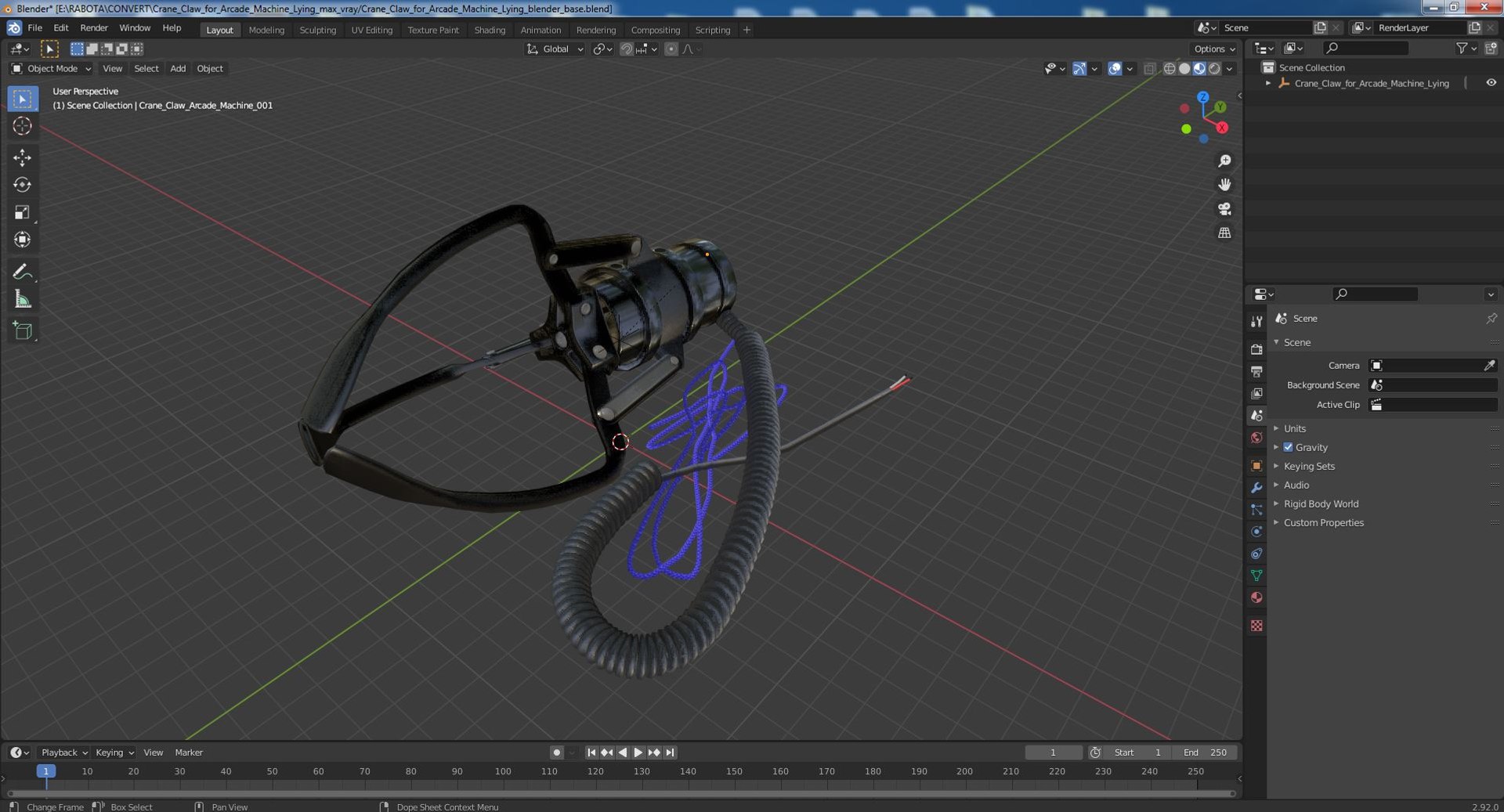Toggle snapping magnet icon
The width and height of the screenshot is (1504, 812).
pos(626,49)
